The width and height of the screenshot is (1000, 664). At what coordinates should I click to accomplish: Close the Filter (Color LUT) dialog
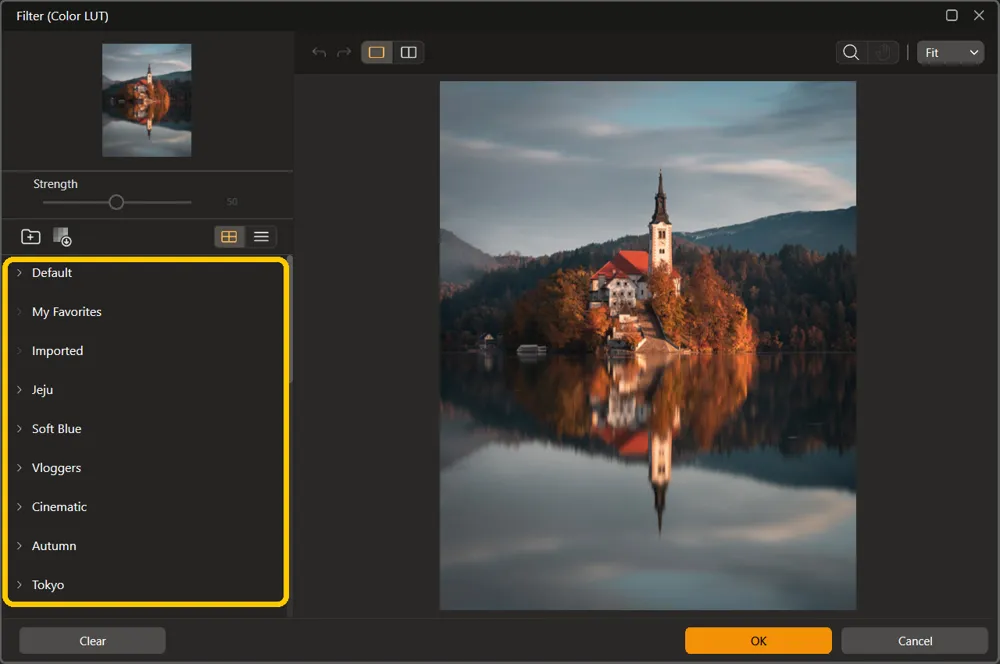pos(979,15)
